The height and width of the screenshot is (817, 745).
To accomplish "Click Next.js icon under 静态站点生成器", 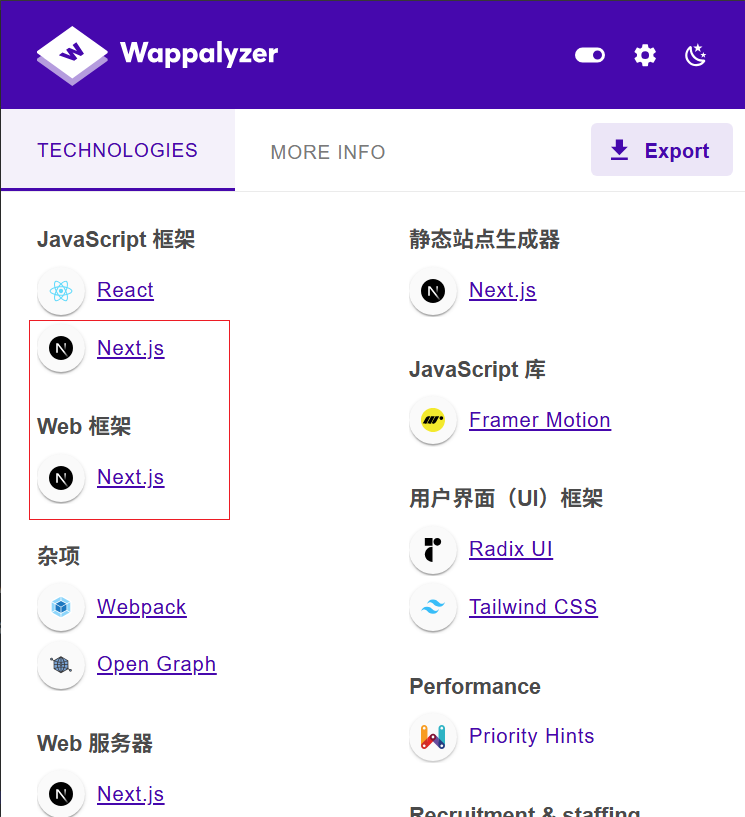I will (433, 291).
